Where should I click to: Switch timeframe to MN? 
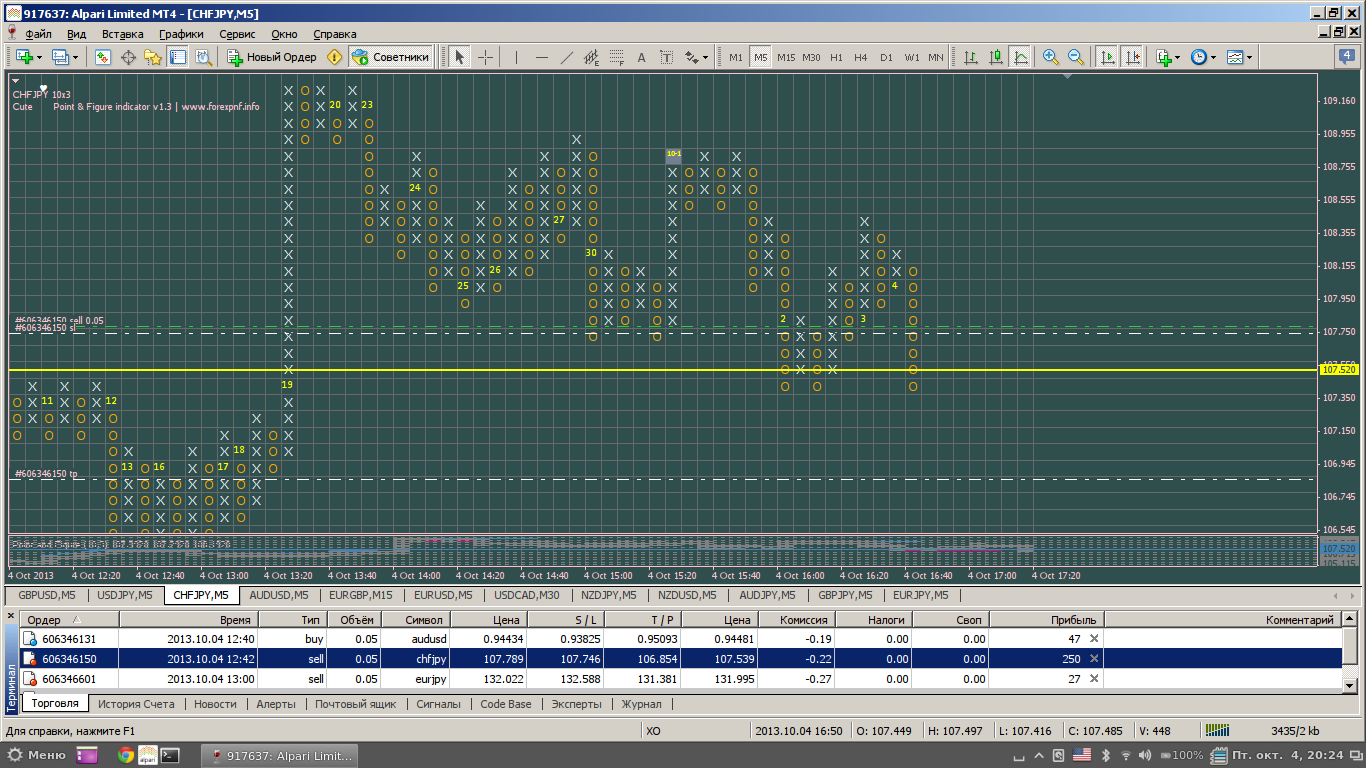pos(936,57)
